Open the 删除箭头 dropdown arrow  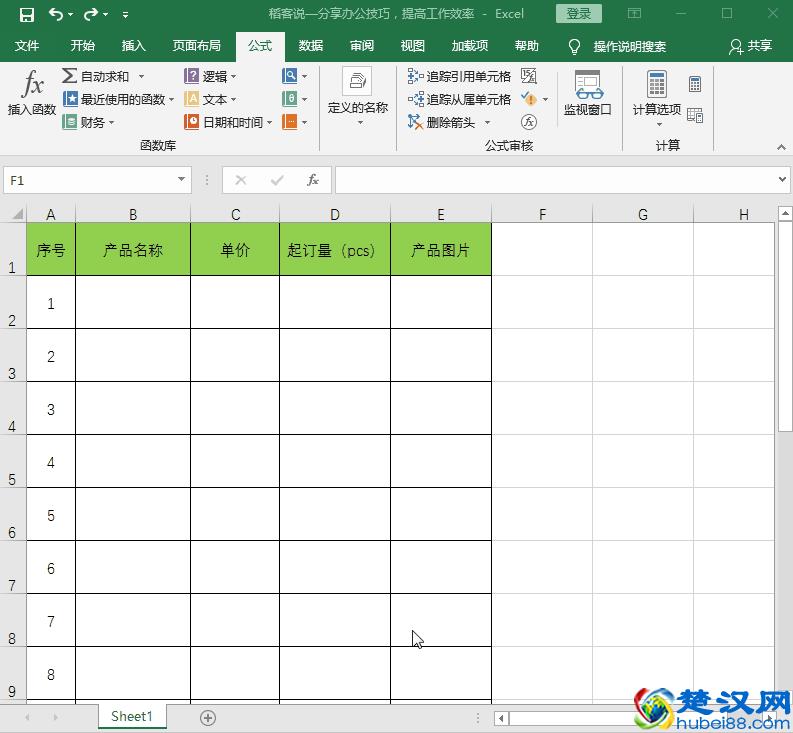488,122
